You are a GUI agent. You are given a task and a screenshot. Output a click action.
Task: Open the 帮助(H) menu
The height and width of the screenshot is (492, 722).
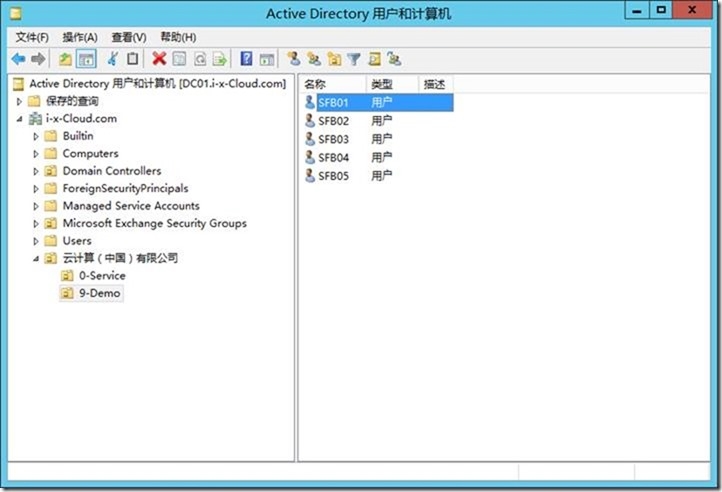coord(178,37)
